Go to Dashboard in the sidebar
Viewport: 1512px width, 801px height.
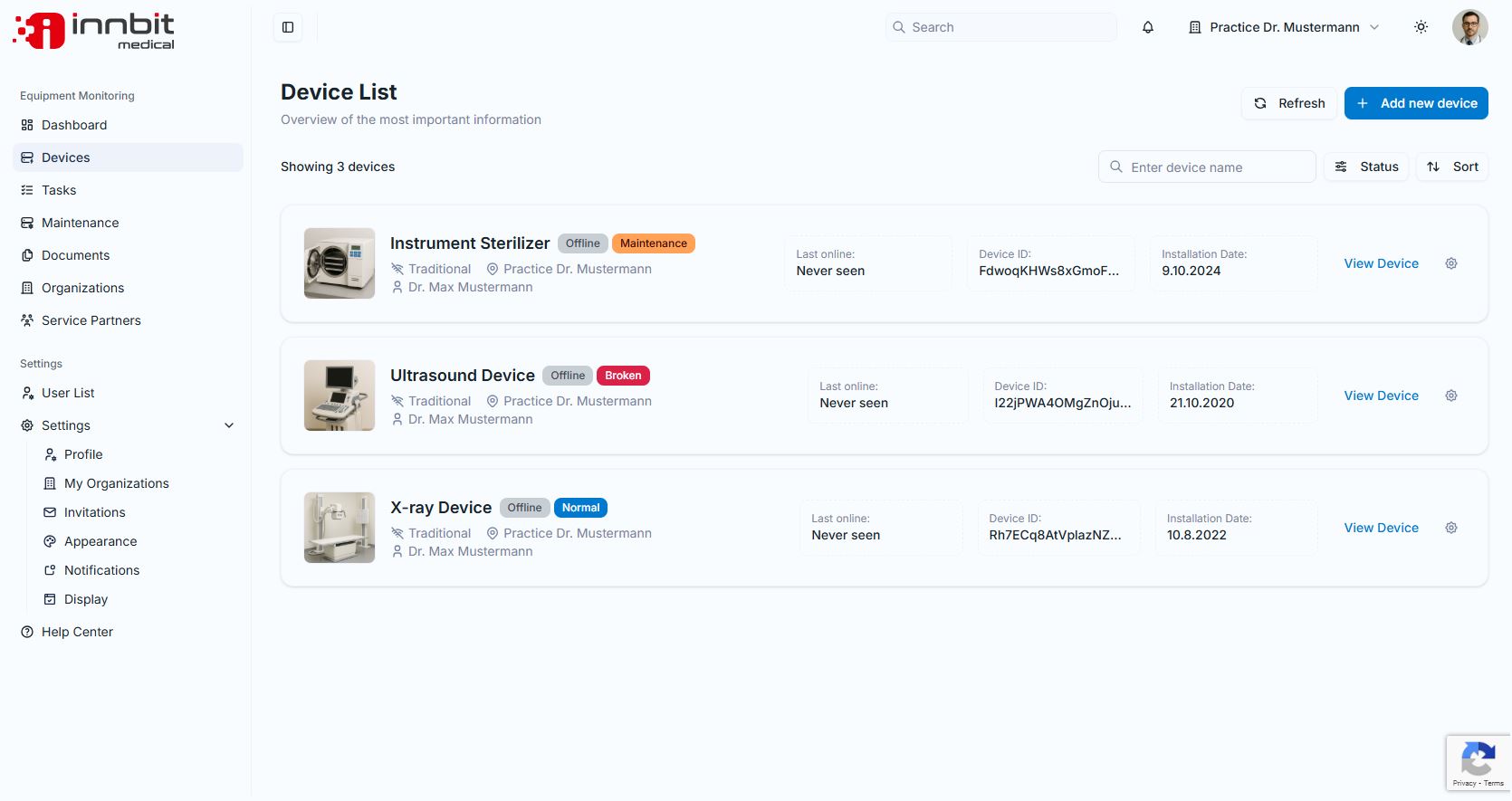click(74, 125)
